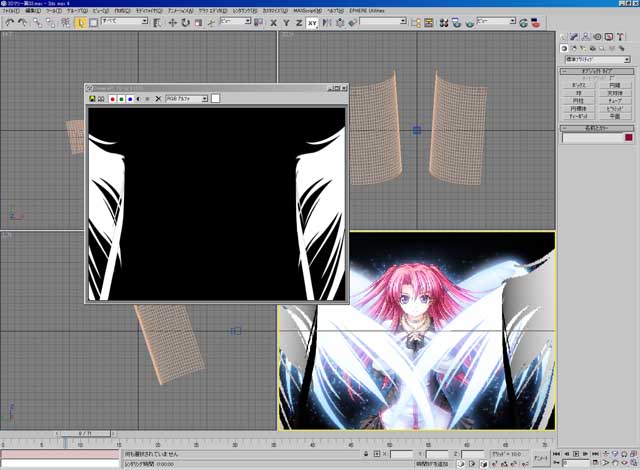Select the Select and Link tool

coord(37,23)
